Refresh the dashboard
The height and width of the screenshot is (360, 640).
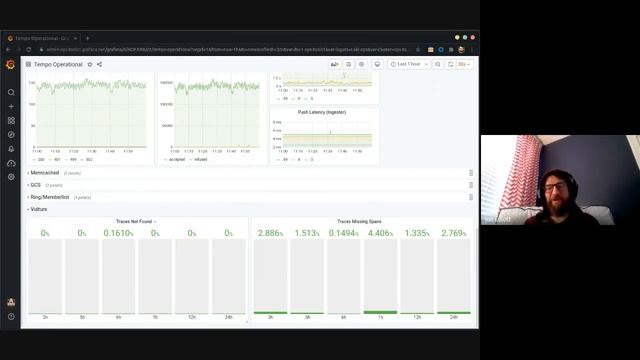tap(450, 64)
